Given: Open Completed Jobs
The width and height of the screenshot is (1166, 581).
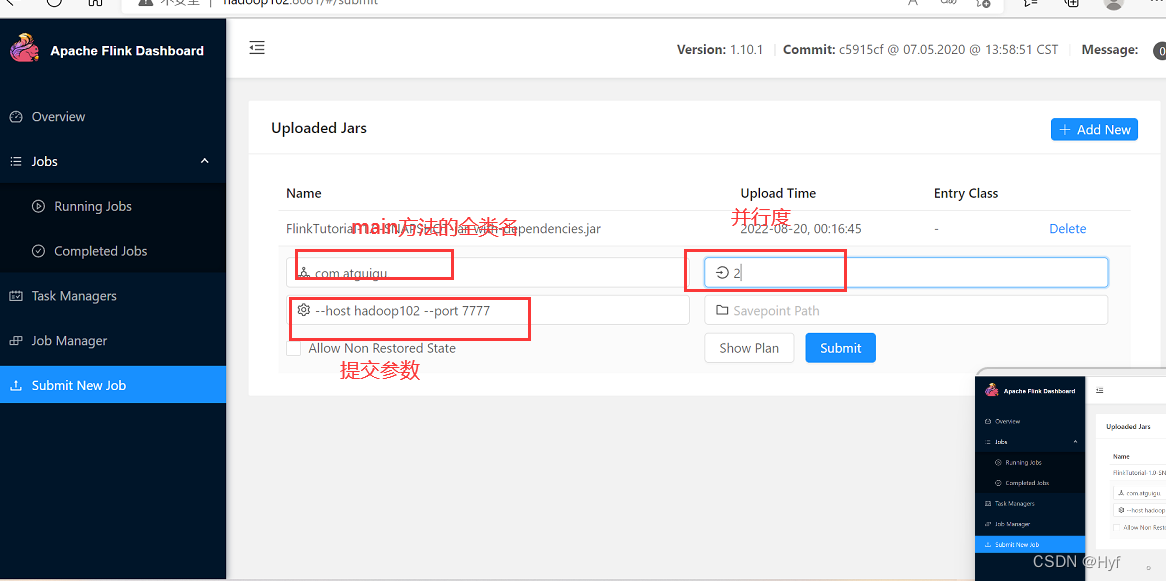Looking at the screenshot, I should (113, 251).
